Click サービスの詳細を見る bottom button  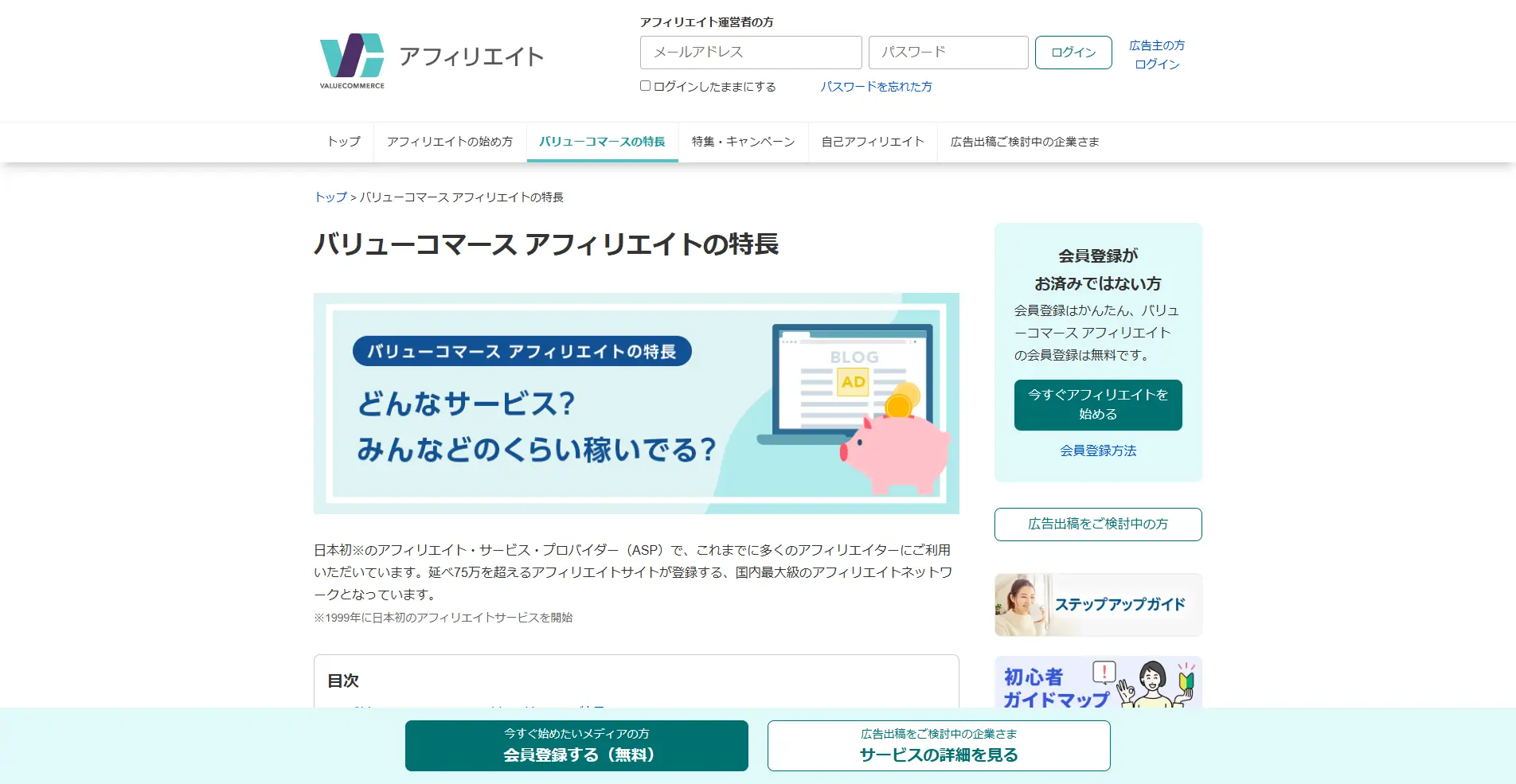click(x=939, y=746)
